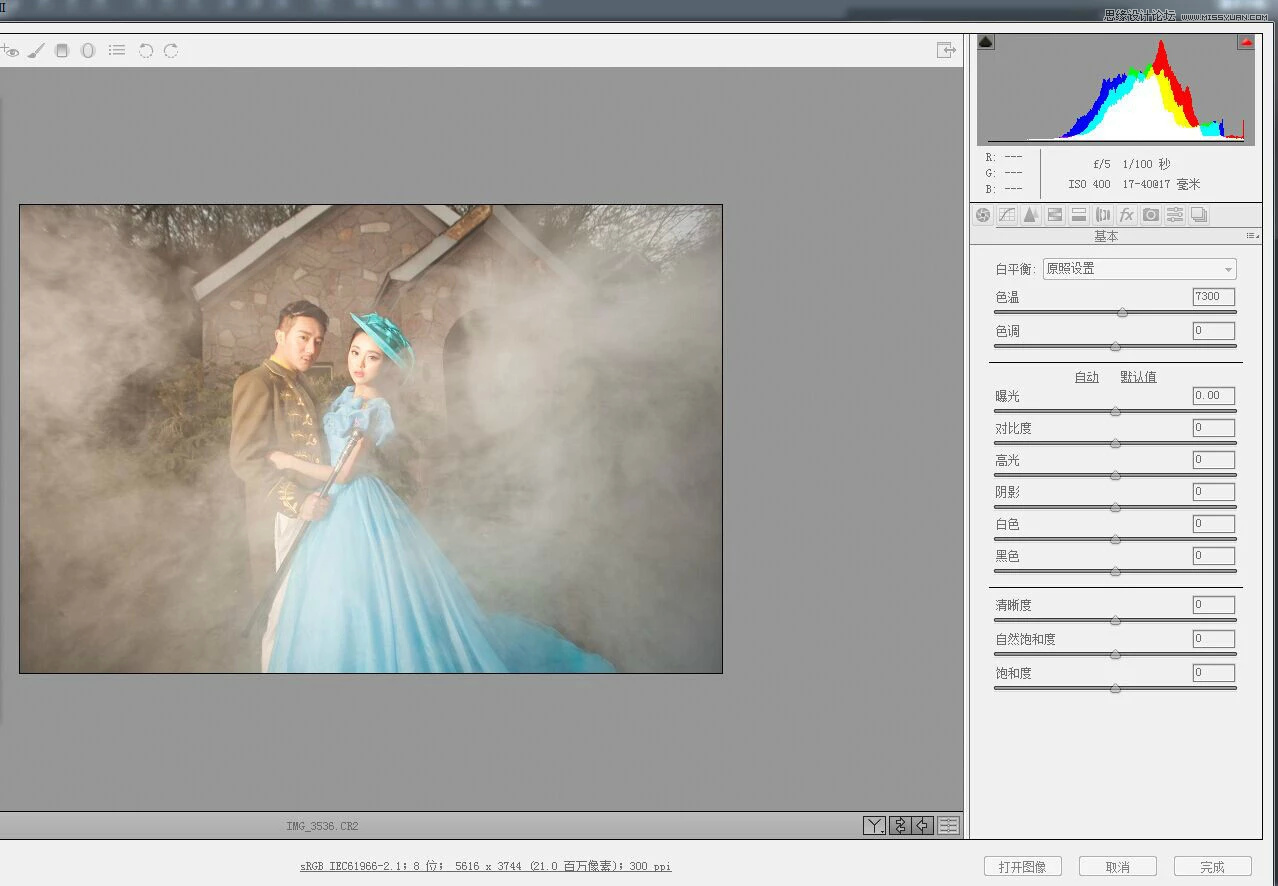
Task: Open before/after view mode dropdown
Action: (874, 825)
